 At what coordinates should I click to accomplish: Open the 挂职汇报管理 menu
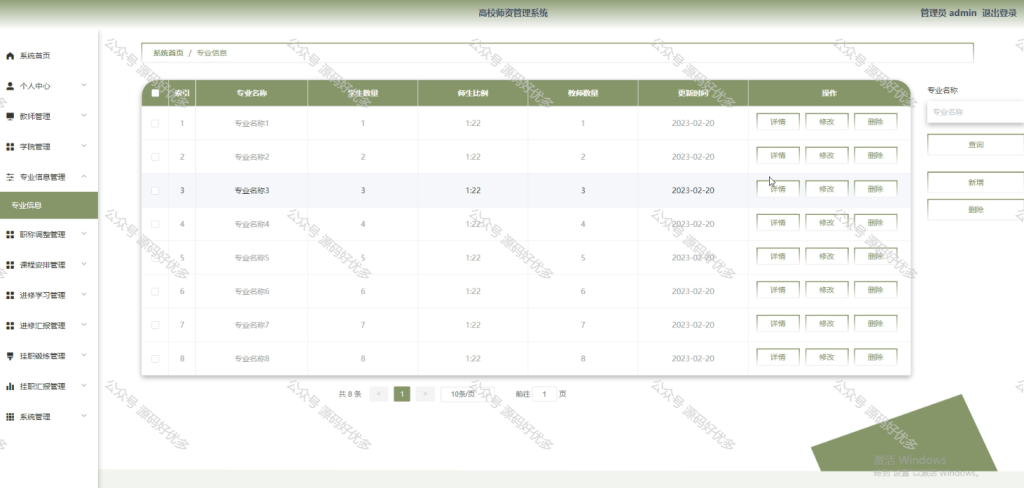point(49,387)
